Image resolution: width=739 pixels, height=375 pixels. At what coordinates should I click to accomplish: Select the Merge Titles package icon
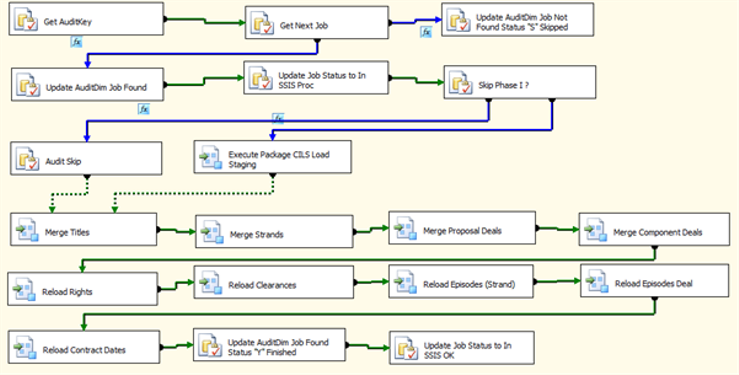pyautogui.click(x=27, y=230)
